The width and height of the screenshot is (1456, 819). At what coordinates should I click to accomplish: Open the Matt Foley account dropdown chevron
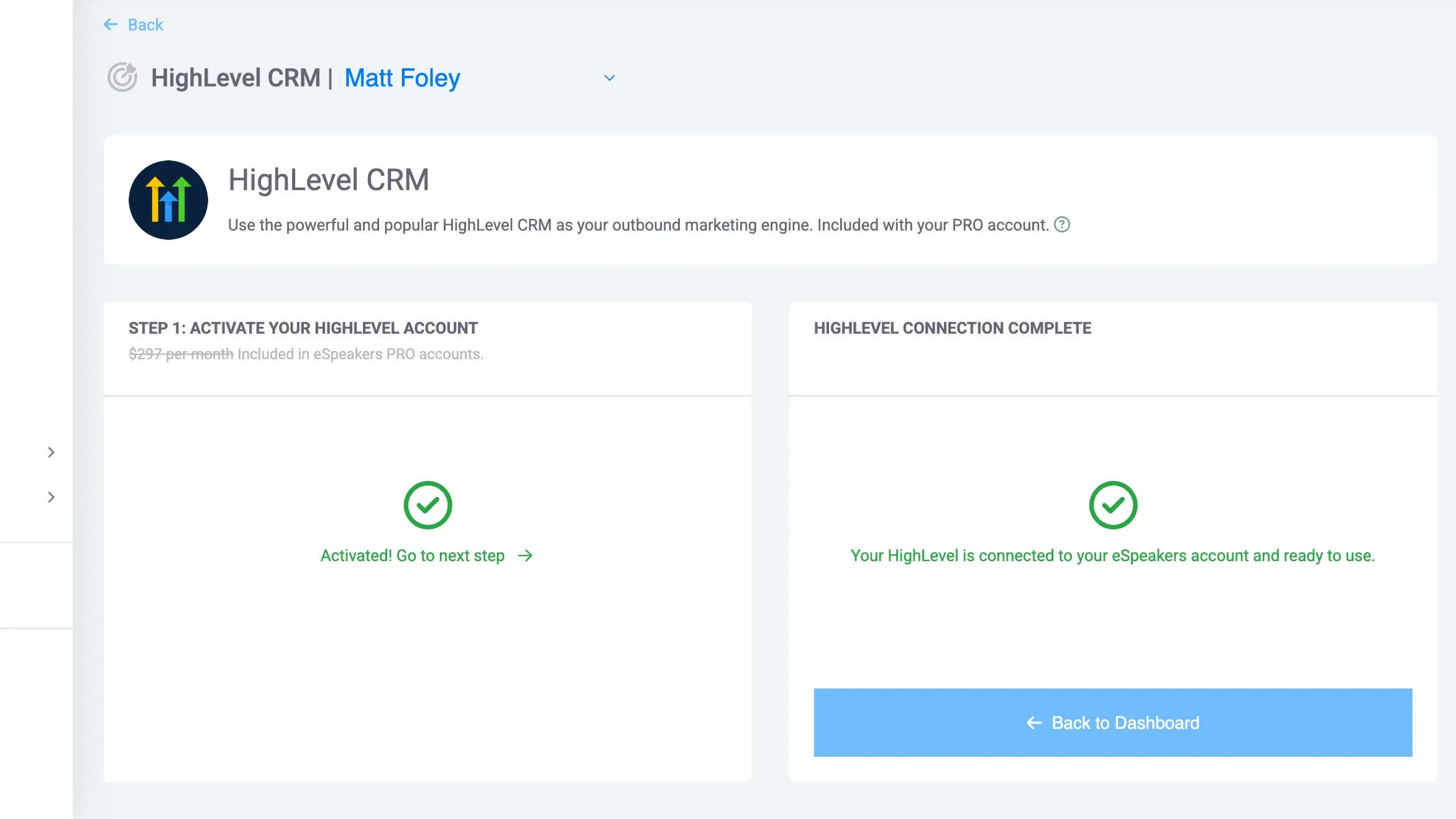[610, 78]
